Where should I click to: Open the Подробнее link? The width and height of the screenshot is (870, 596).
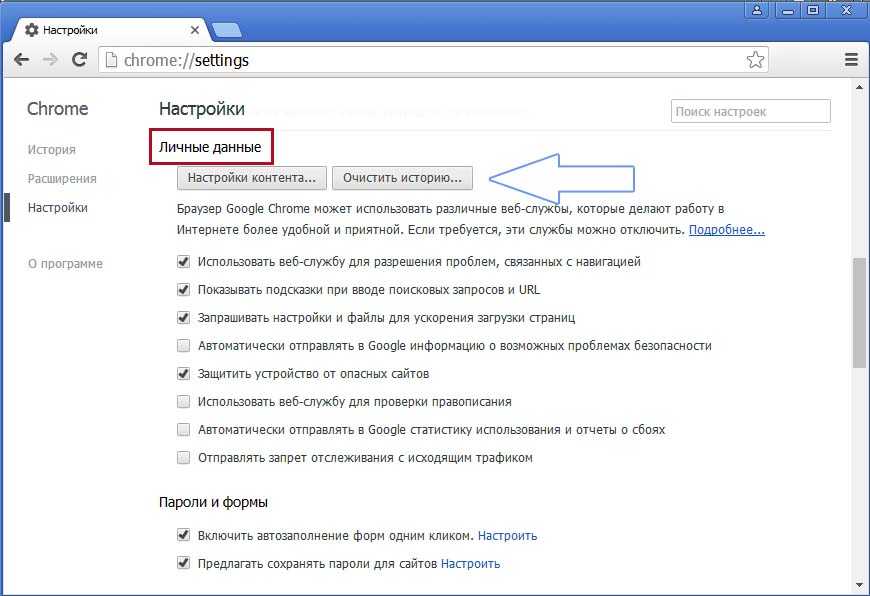[x=727, y=230]
